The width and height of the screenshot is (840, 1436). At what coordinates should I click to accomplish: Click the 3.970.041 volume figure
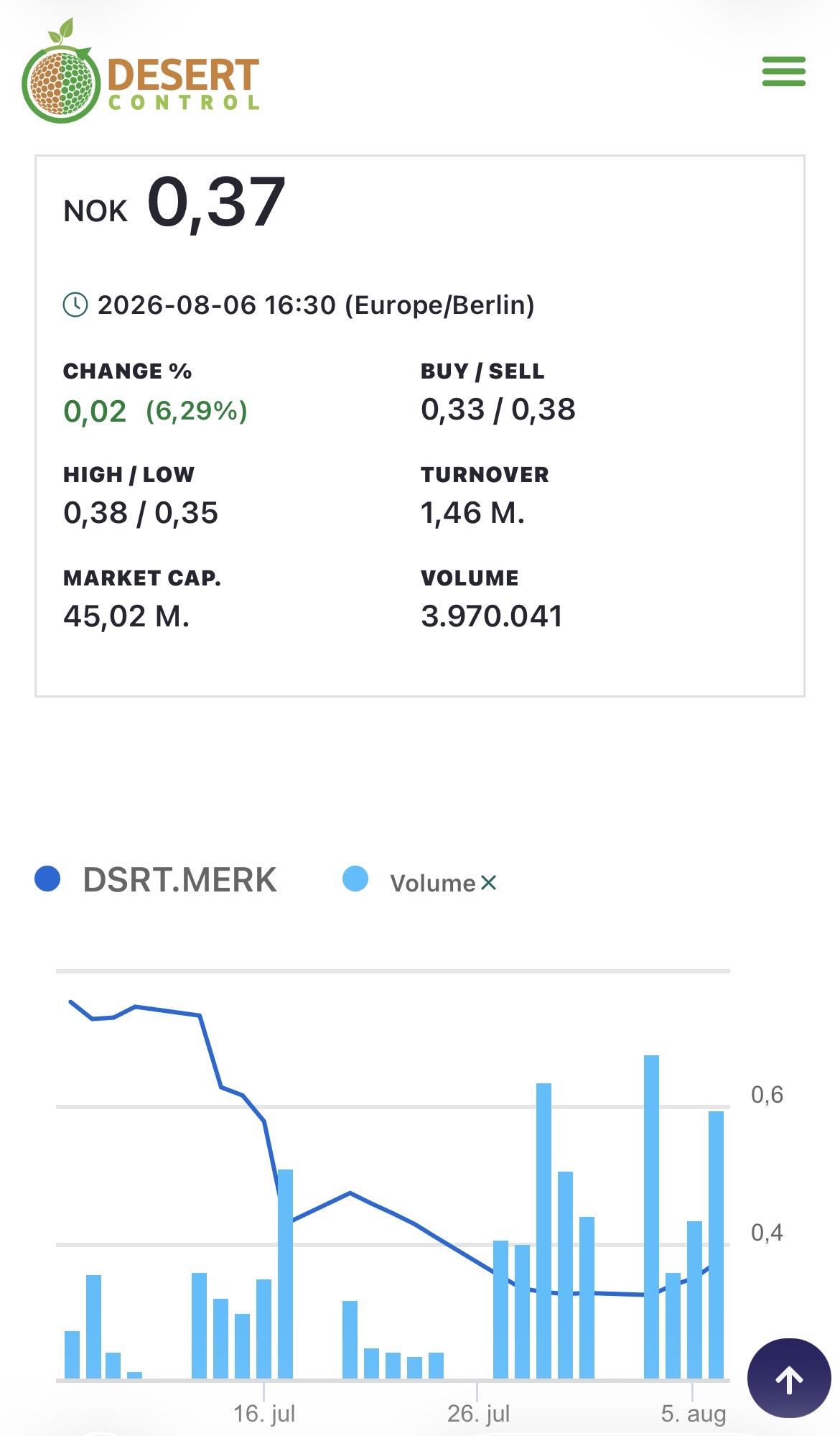492,616
